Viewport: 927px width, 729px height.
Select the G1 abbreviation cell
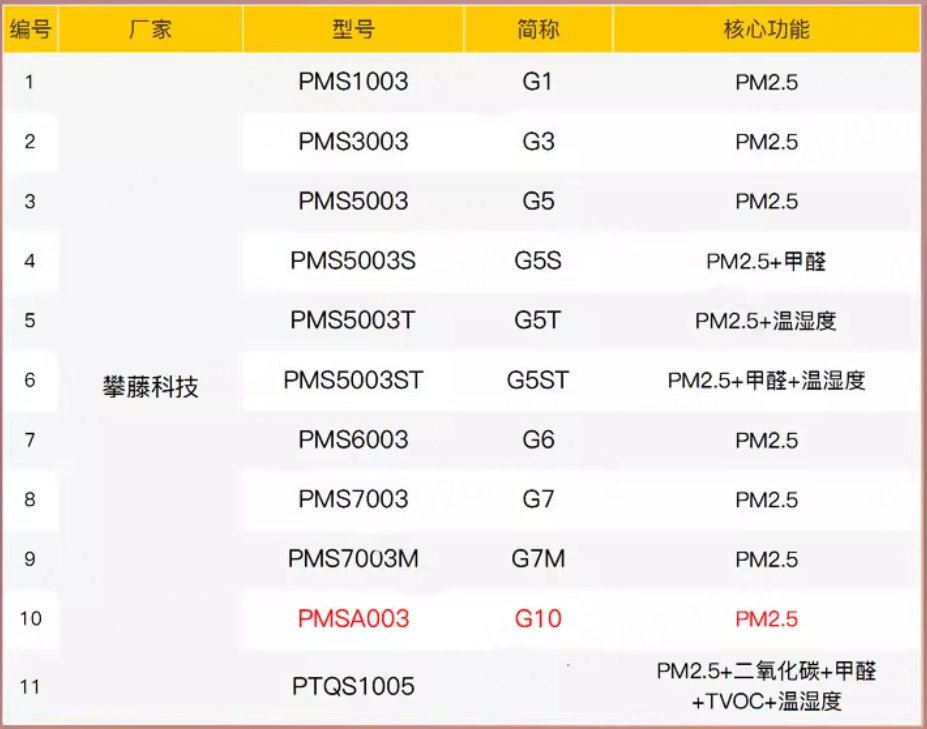537,82
